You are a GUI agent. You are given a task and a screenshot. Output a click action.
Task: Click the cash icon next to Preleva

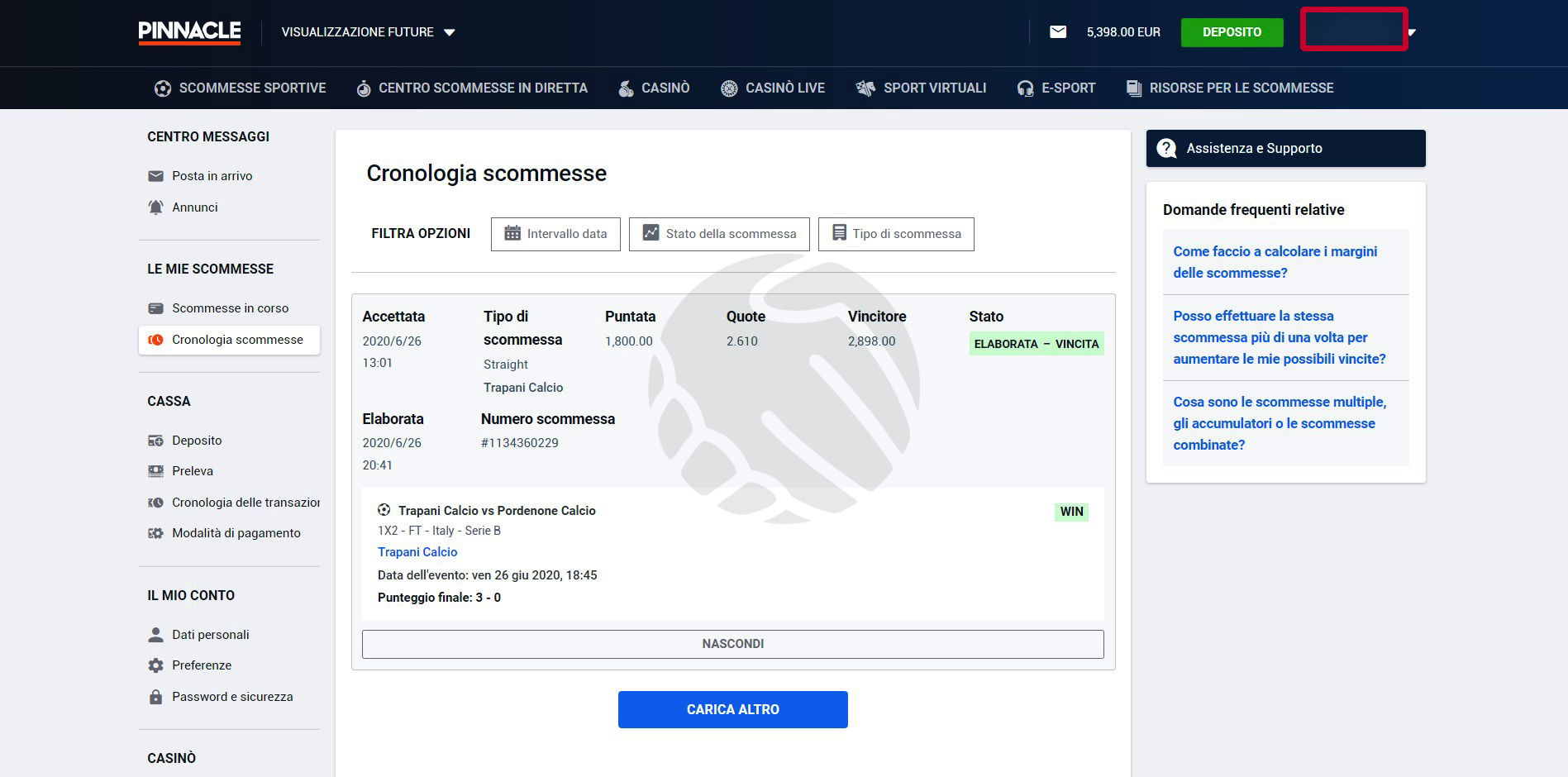click(x=155, y=471)
